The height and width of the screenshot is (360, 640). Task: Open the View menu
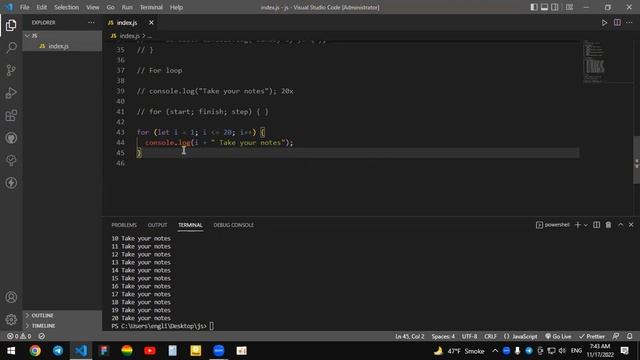pos(93,7)
